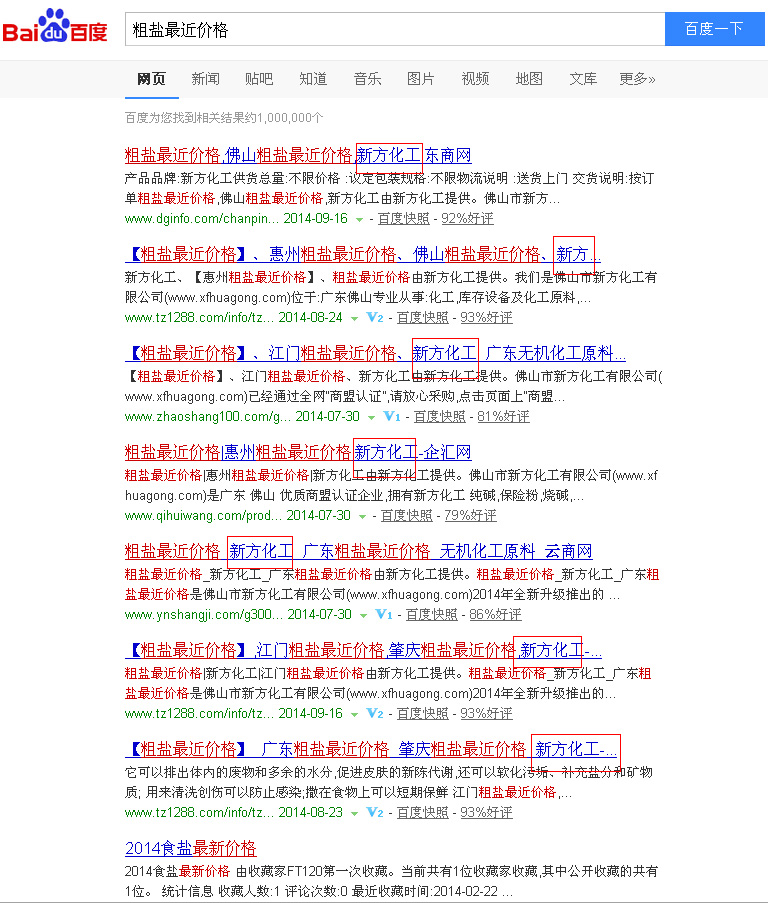
Task: Click 93%好评 on the 2014-08-24 result
Action: [x=486, y=318]
